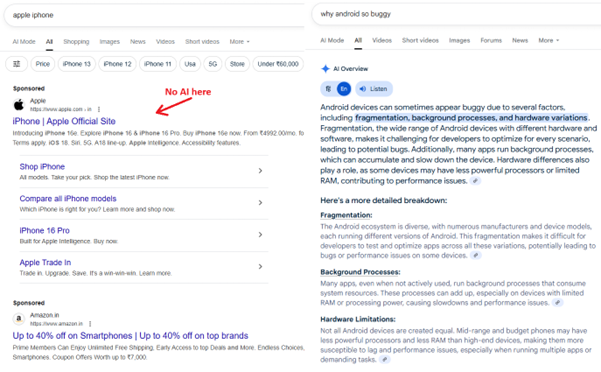Click the apple iphone search box
This screenshot has width=601, height=372.
point(153,15)
